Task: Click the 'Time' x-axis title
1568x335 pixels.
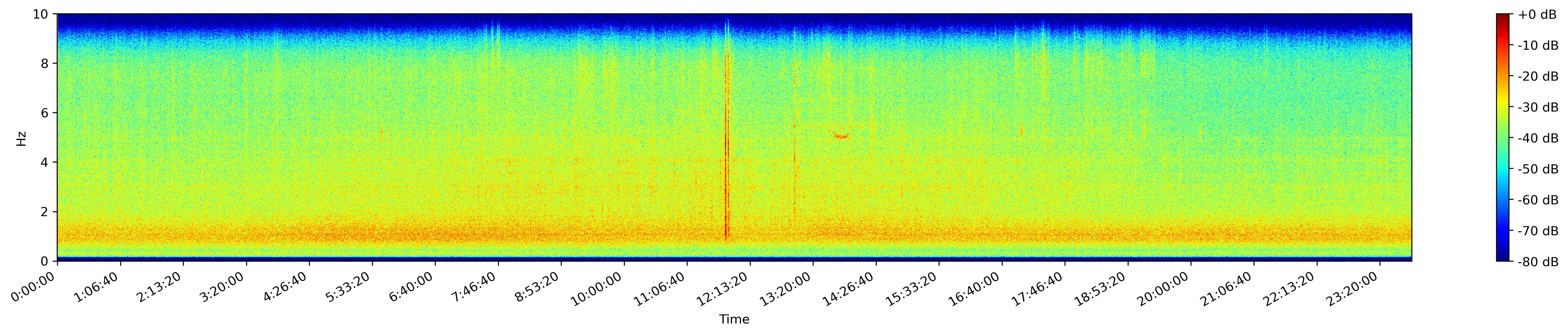Action: [x=734, y=320]
